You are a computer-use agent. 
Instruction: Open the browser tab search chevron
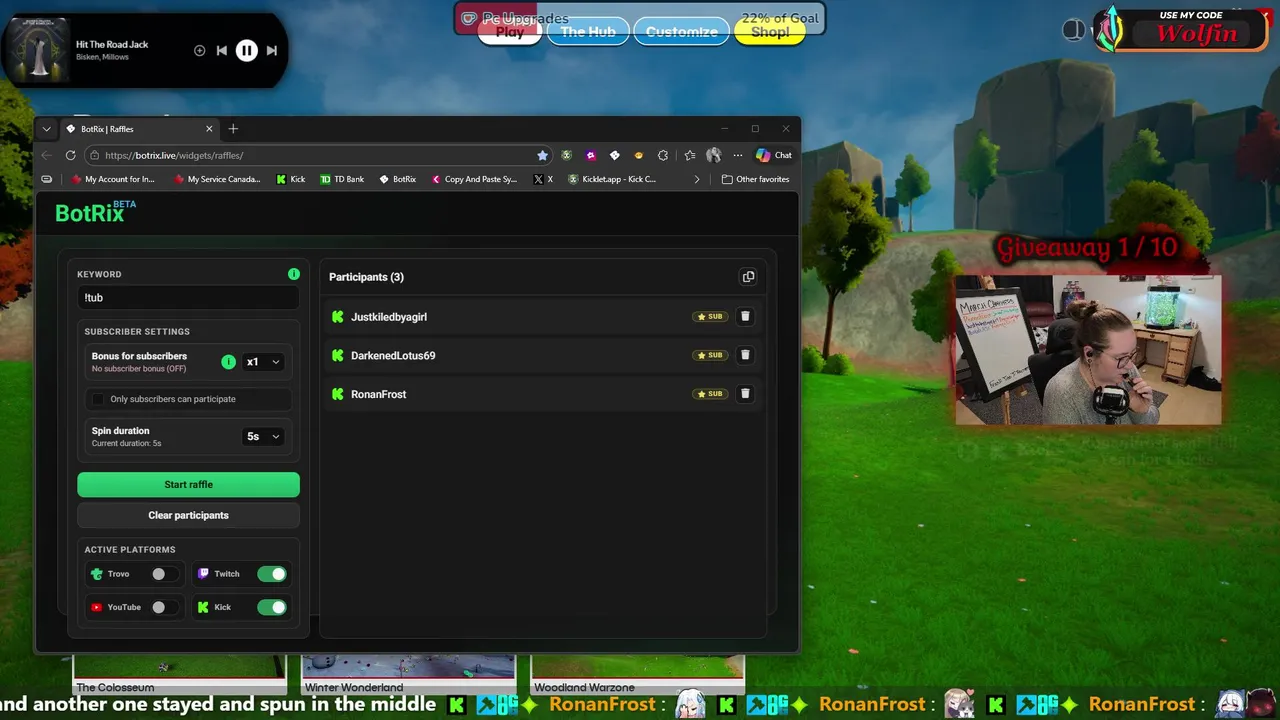pos(46,129)
